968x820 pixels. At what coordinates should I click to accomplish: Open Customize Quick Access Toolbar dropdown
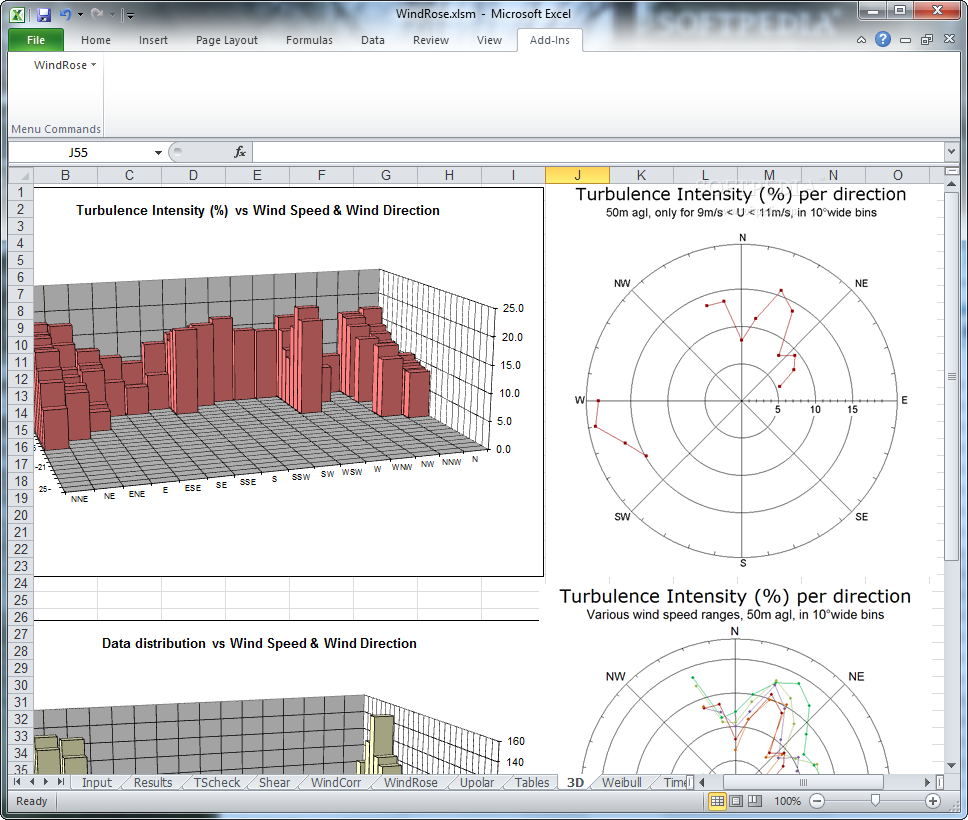pyautogui.click(x=130, y=15)
